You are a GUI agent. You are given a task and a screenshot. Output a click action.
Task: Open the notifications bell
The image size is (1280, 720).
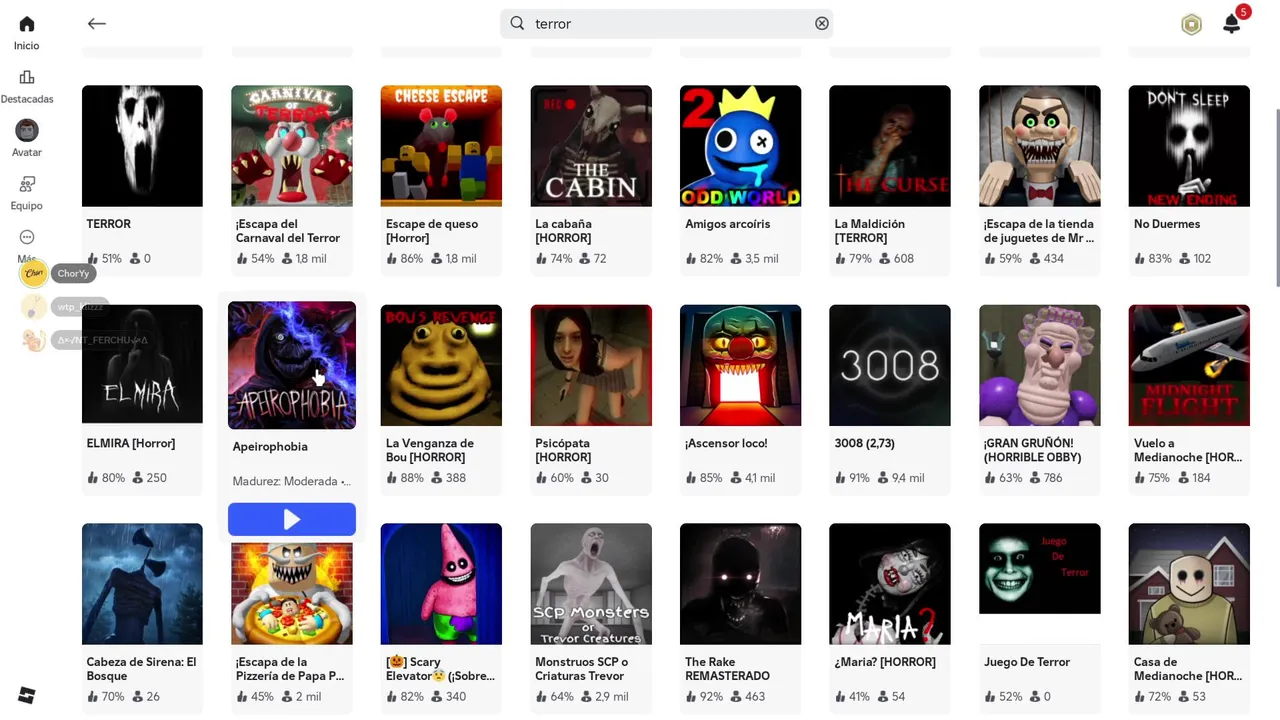[x=1232, y=24]
